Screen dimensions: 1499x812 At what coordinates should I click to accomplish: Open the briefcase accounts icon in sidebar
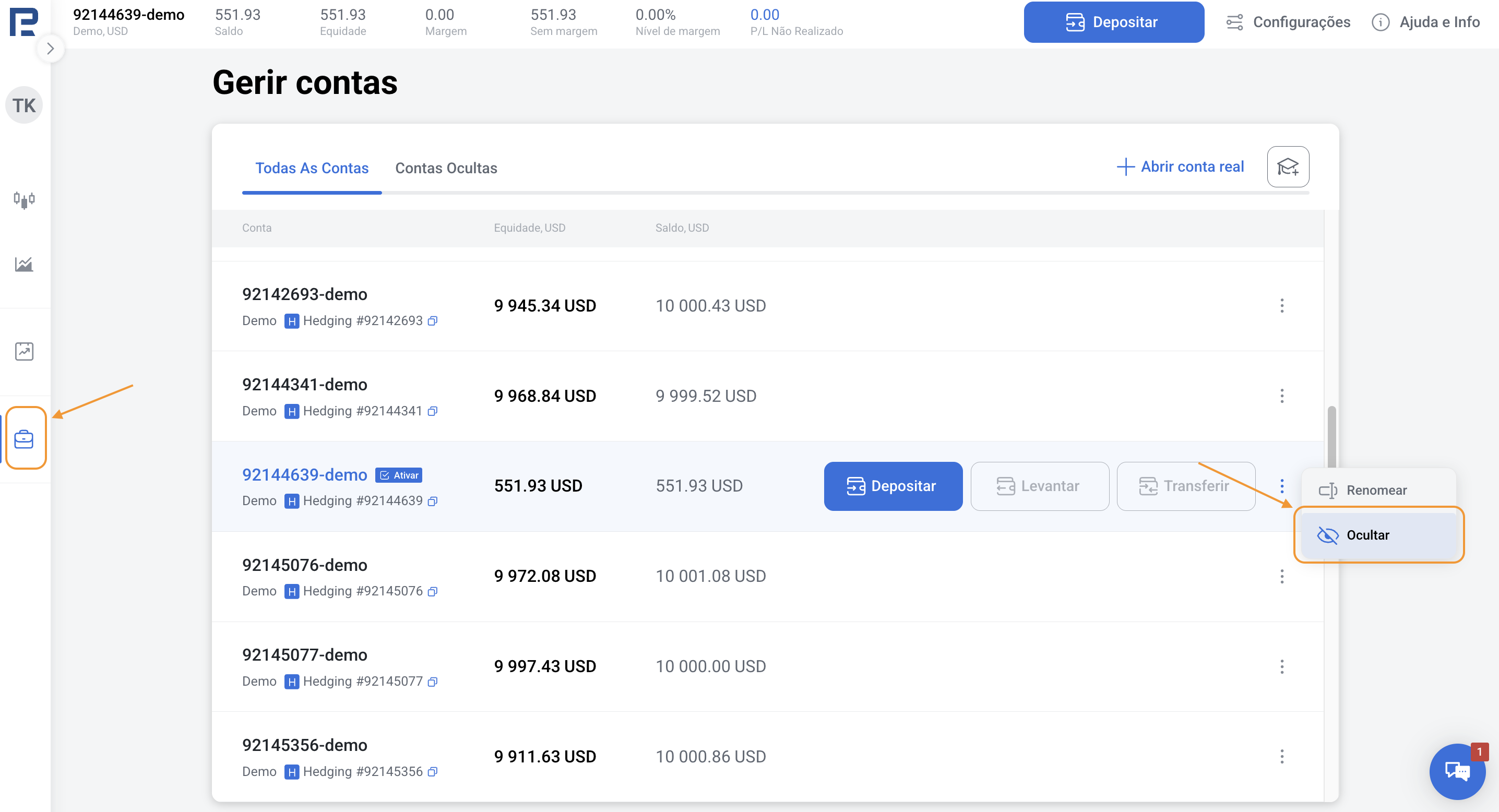coord(24,439)
